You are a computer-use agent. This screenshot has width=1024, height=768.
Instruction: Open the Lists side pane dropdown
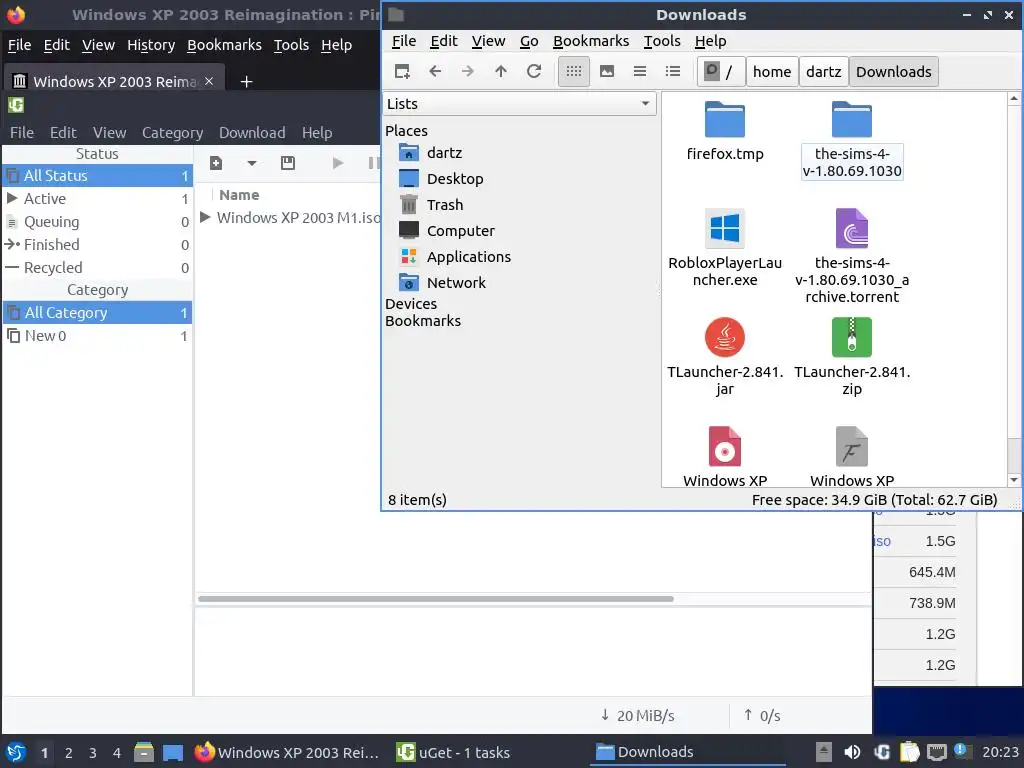(519, 104)
